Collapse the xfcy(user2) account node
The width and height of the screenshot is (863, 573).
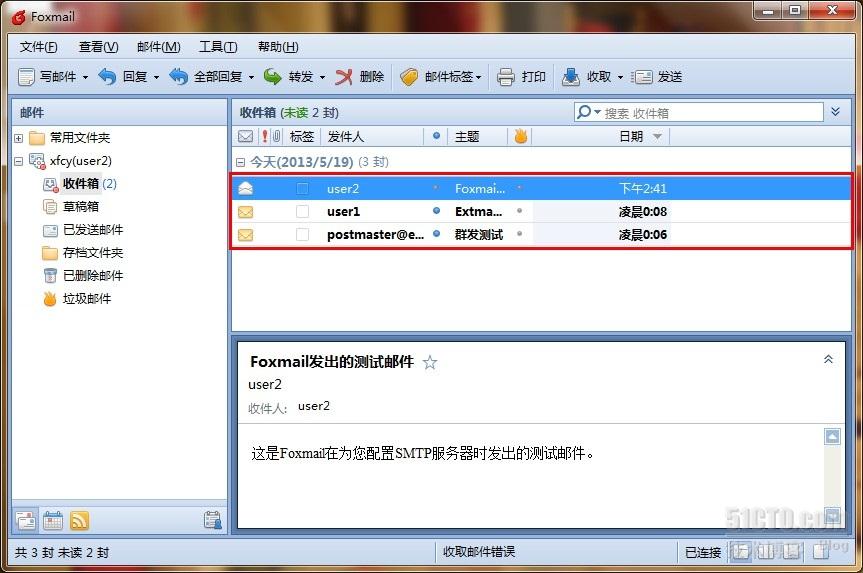(x=18, y=161)
